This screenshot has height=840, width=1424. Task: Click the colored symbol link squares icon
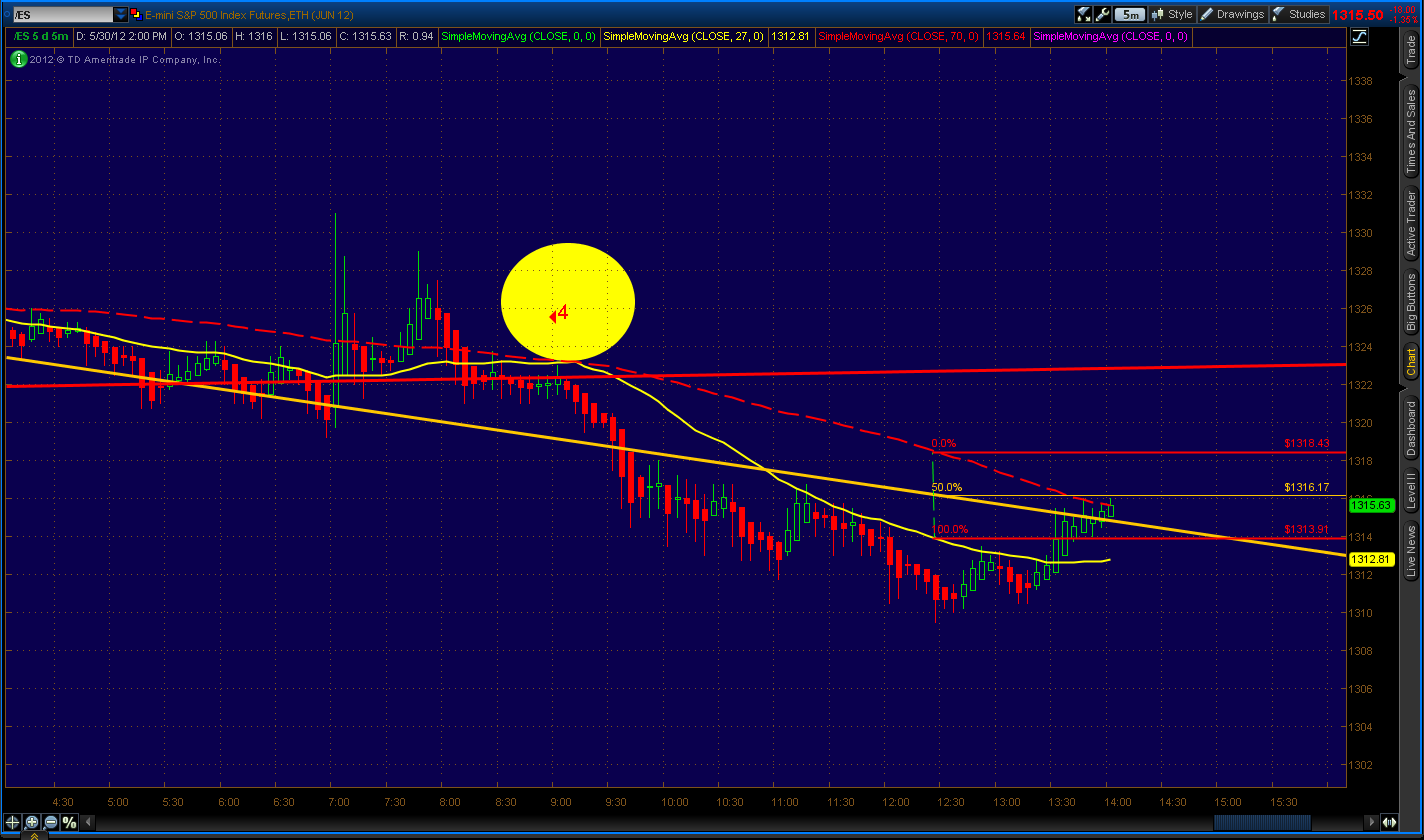tap(137, 15)
